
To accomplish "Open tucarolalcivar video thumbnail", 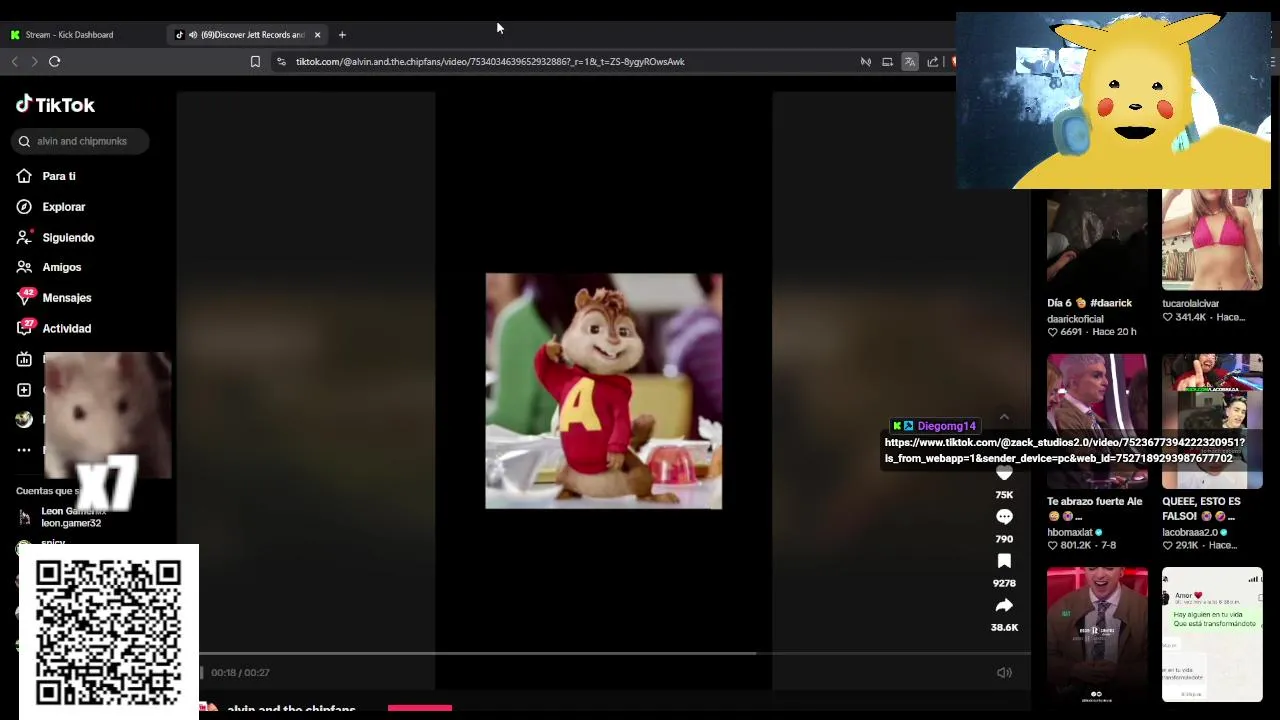I will click(1212, 240).
